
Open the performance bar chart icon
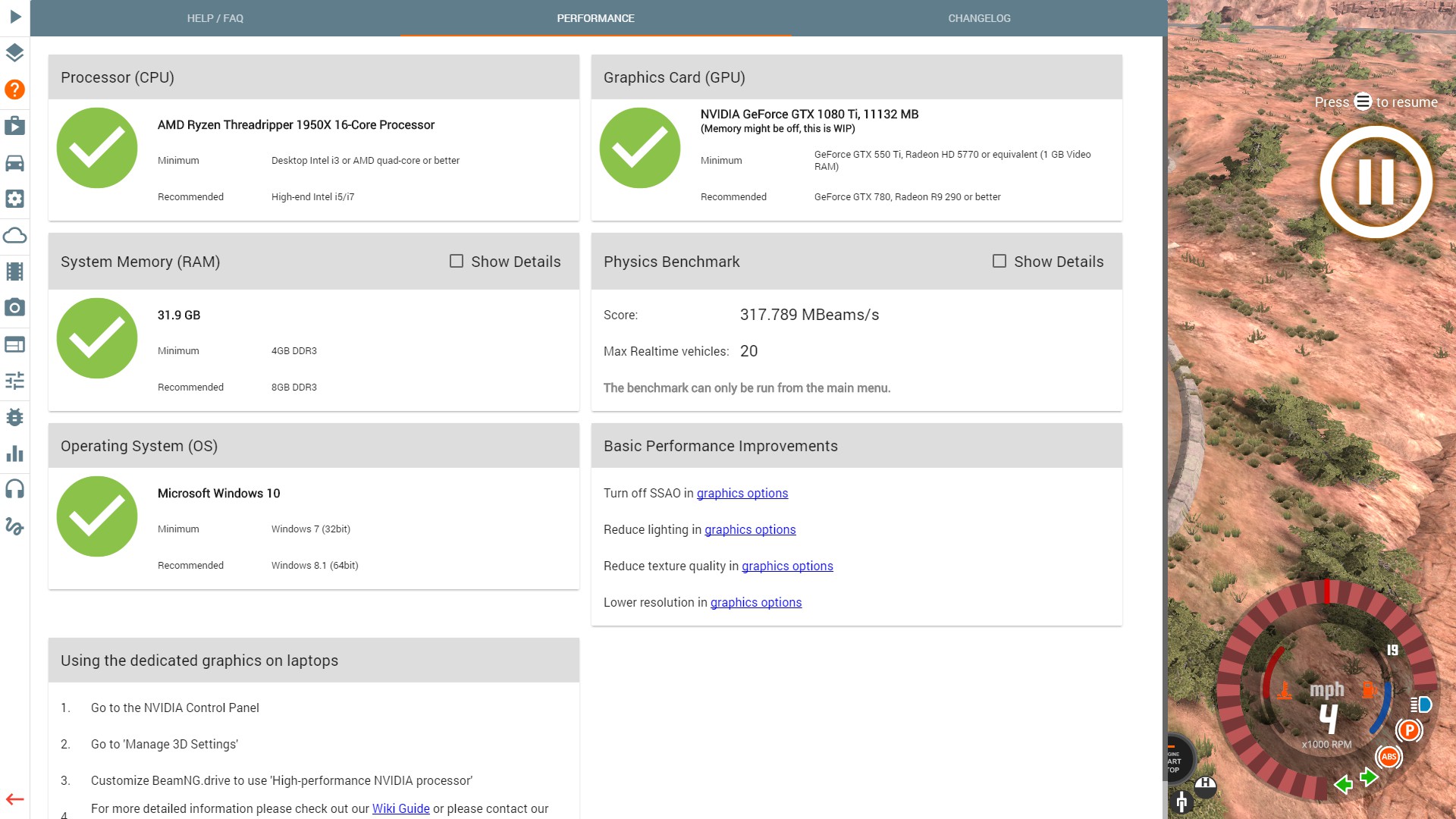14,453
